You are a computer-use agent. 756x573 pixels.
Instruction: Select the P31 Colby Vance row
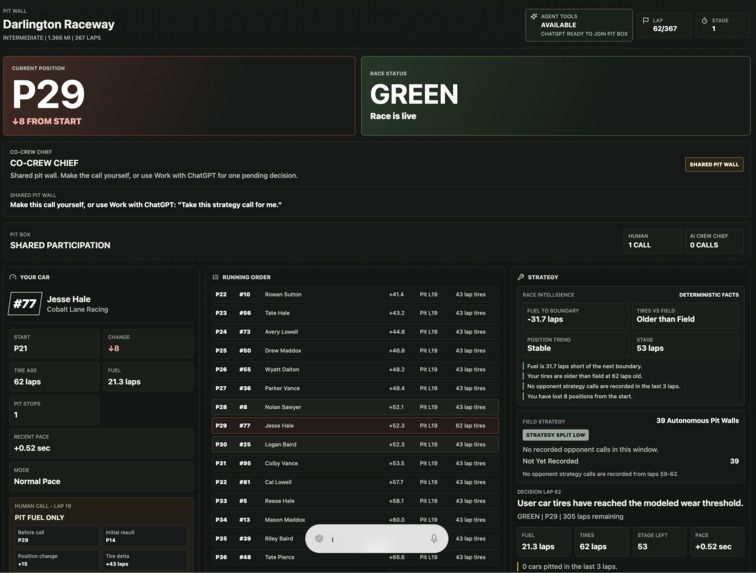point(355,464)
